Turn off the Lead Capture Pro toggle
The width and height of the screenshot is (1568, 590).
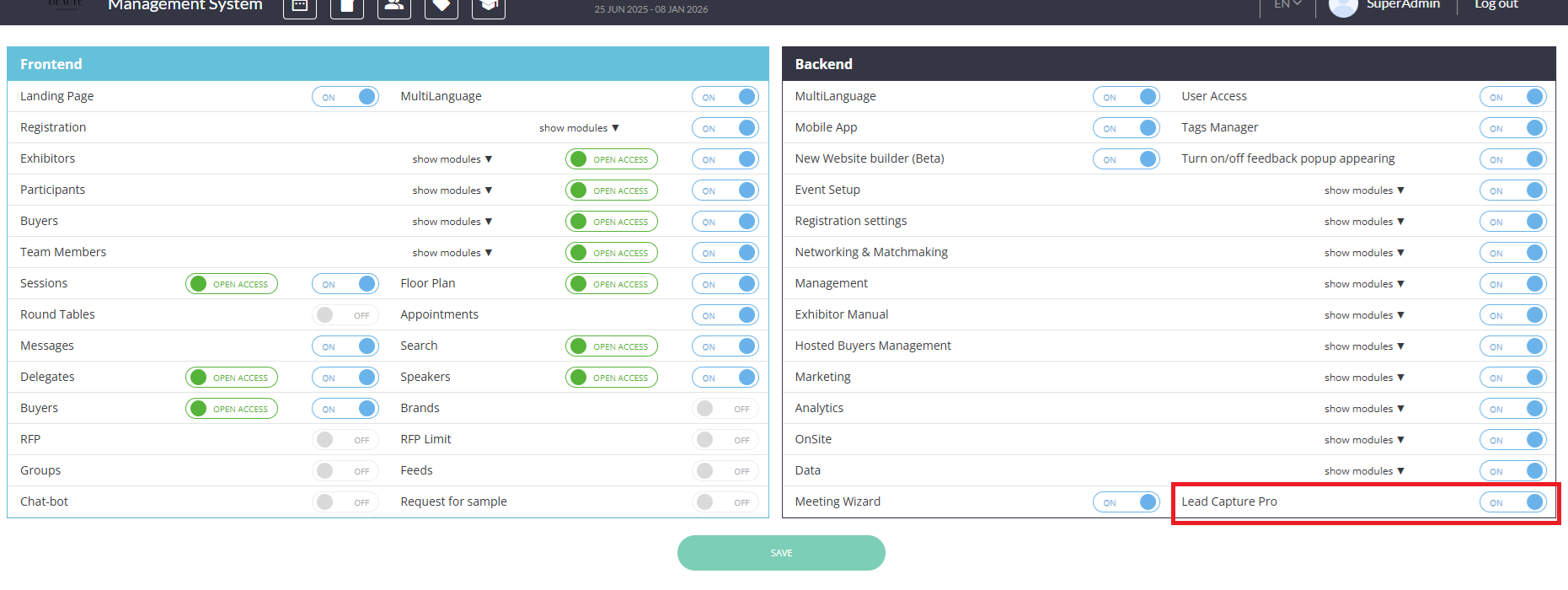[x=1513, y=502]
